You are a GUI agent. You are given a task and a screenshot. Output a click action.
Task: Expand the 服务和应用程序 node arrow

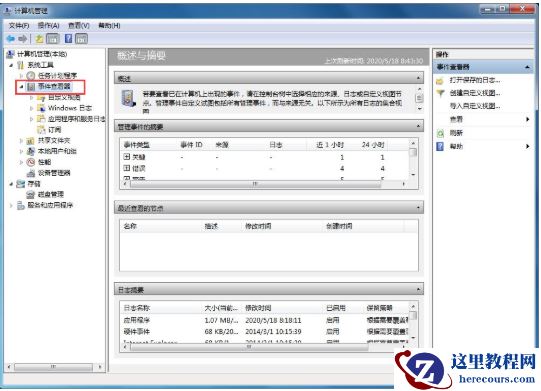pyautogui.click(x=11, y=205)
